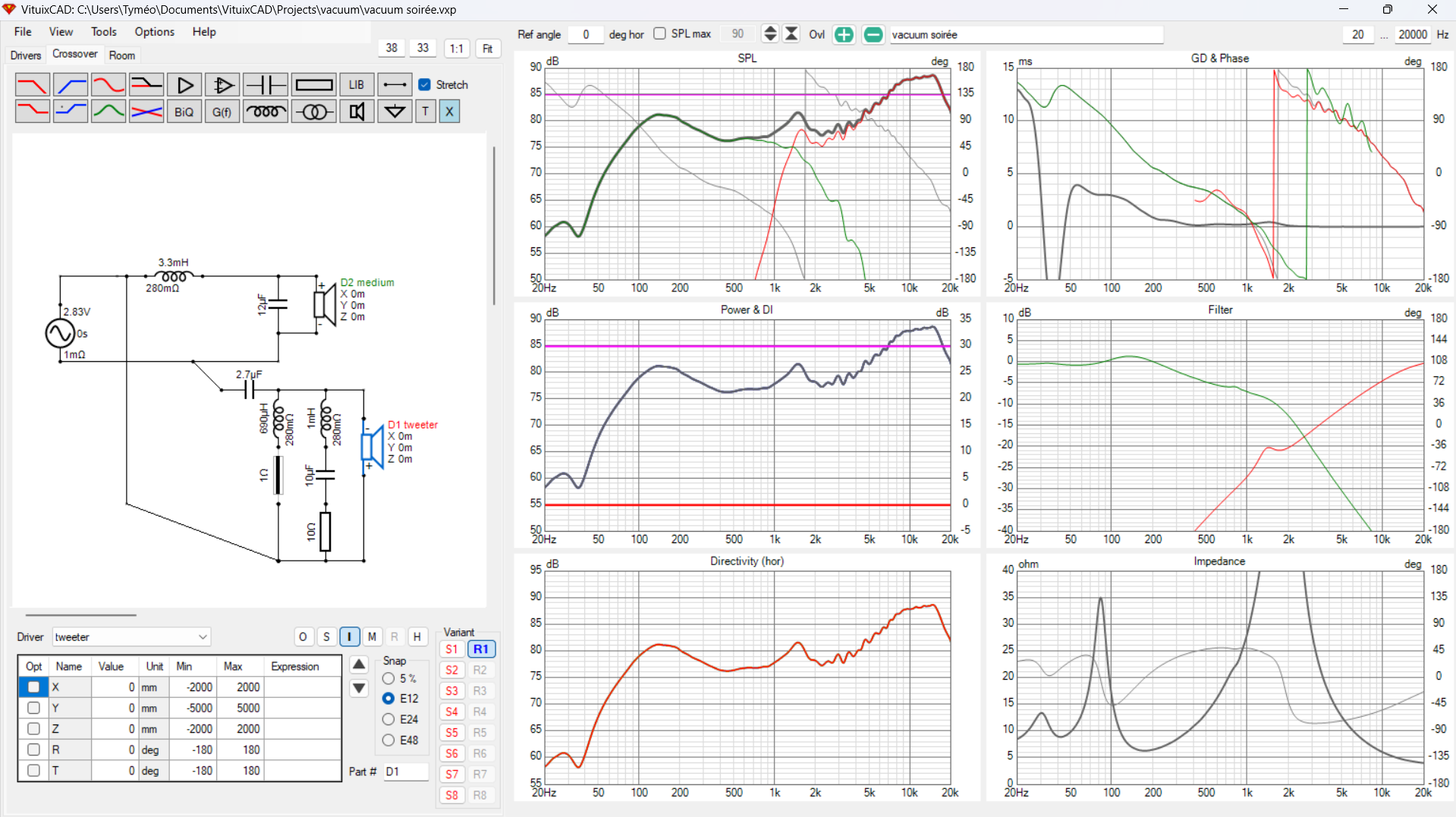Click the H mode button
The width and height of the screenshot is (1456, 817).
point(417,637)
